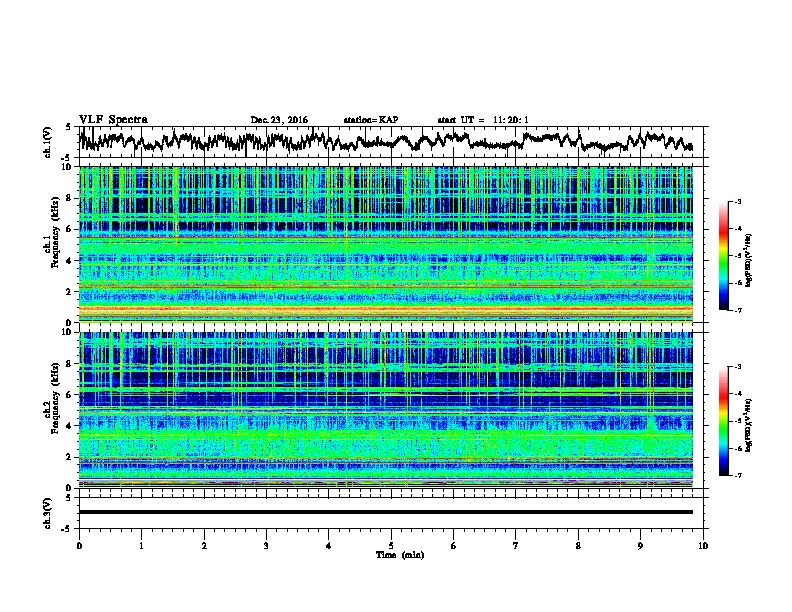Click the time axis tick label '0'
The height and width of the screenshot is (612, 792).
(x=79, y=545)
